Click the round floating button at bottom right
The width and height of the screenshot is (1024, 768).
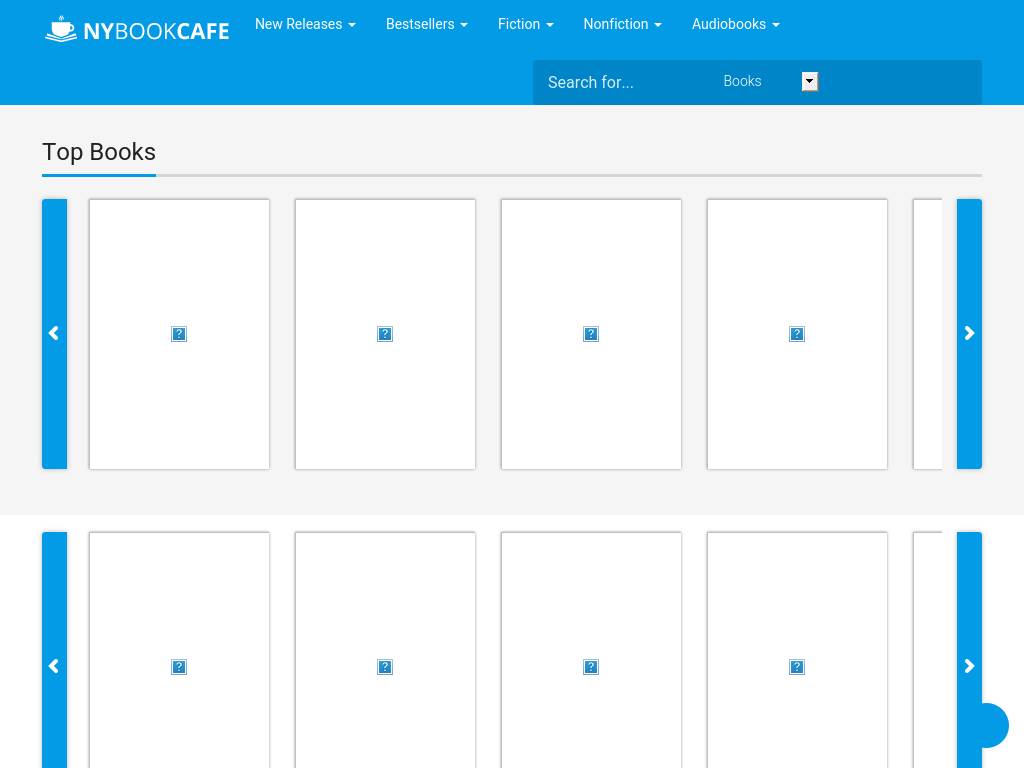pyautogui.click(x=988, y=725)
